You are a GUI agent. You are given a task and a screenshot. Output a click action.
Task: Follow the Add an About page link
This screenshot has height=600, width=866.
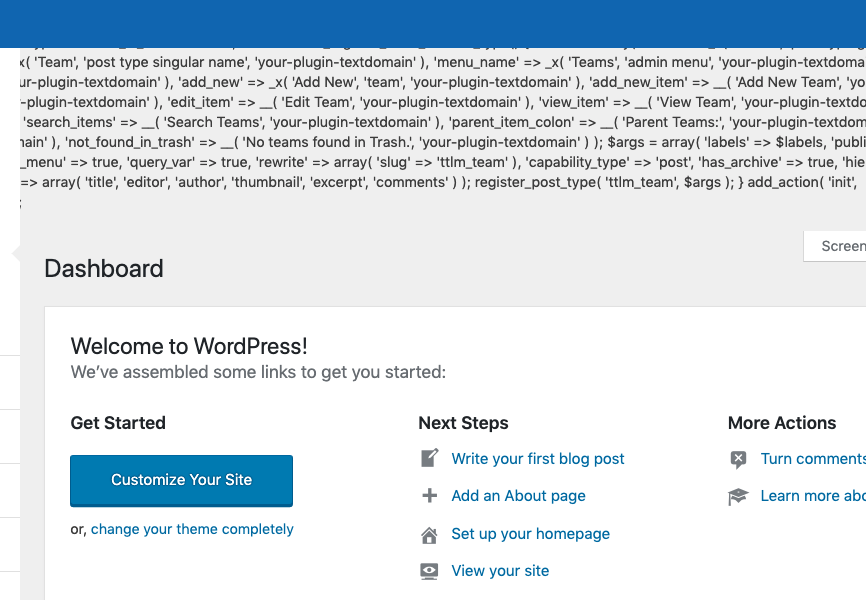[x=518, y=496]
